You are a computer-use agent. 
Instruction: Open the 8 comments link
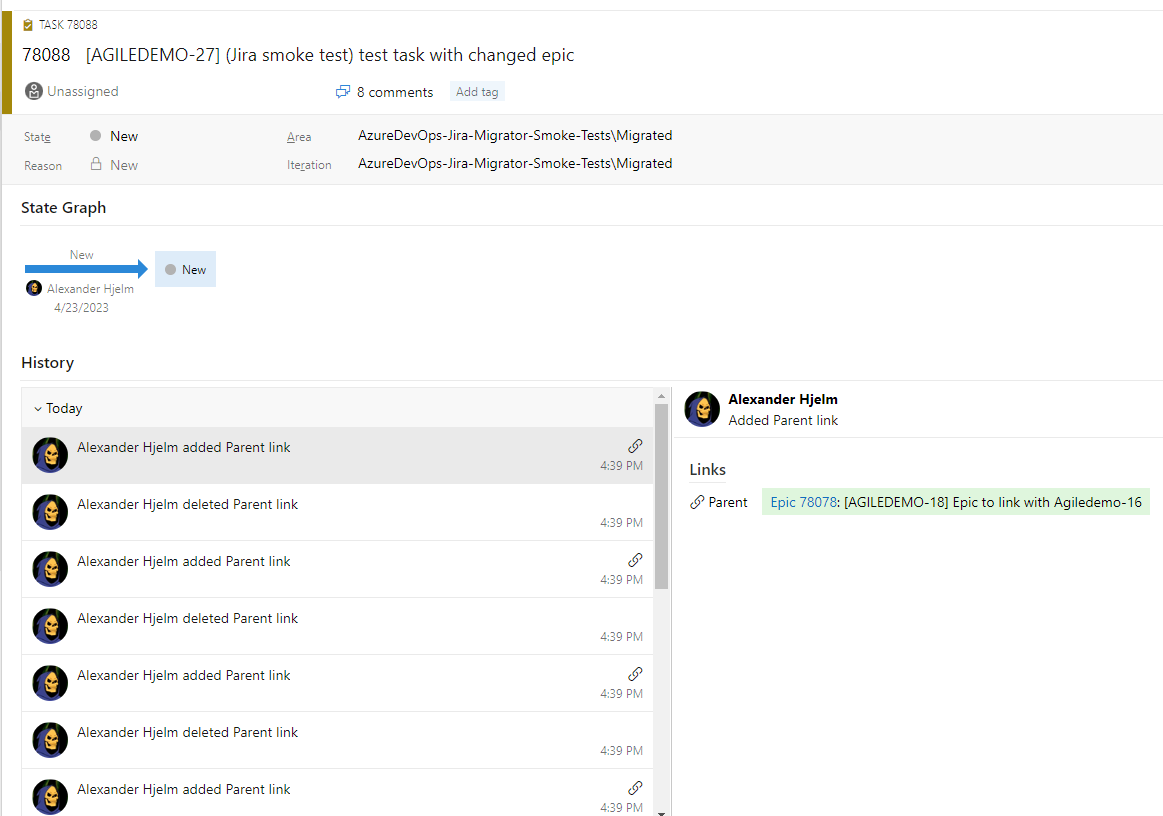click(393, 91)
